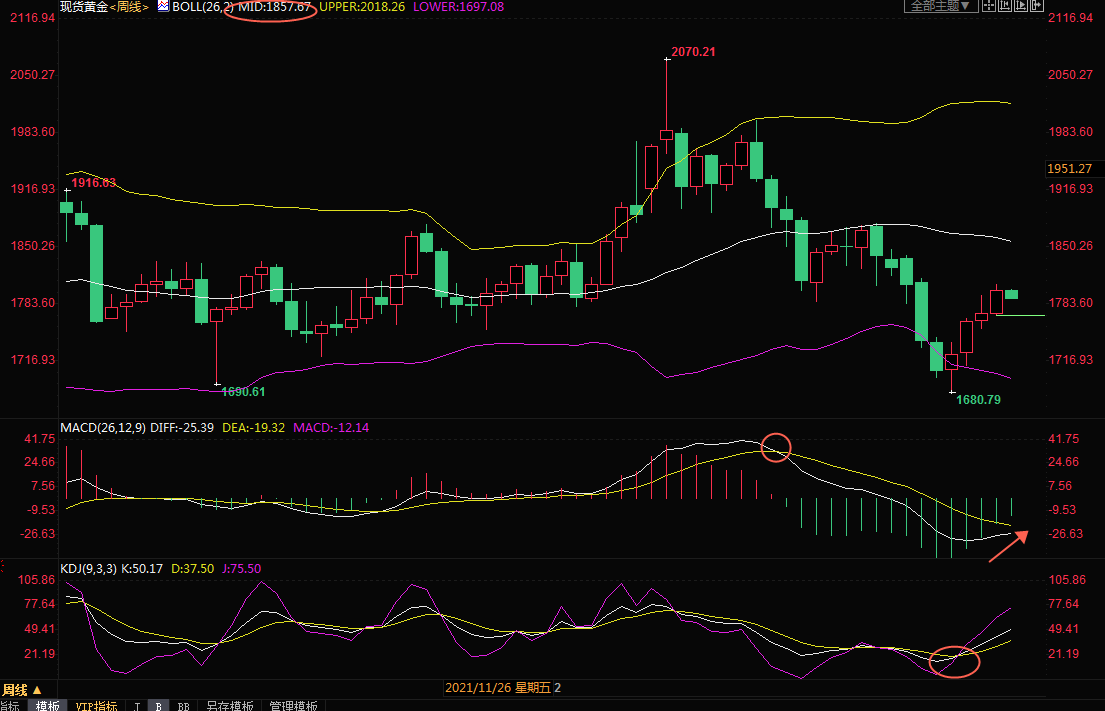Viewport: 1105px width, 711px height.
Task: Click the crosshair cursor icon in top-right toolbar
Action: click(x=989, y=5)
